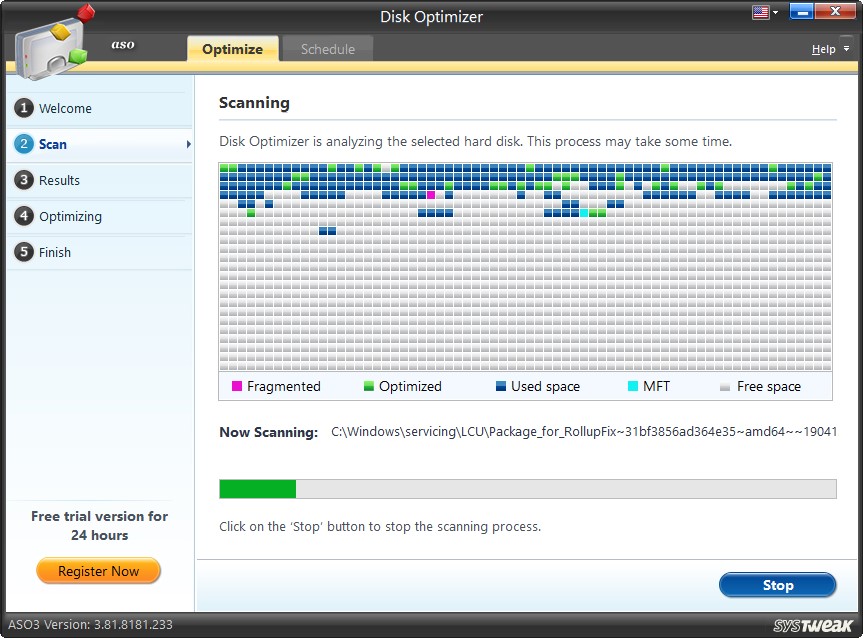Image resolution: width=864 pixels, height=639 pixels.
Task: Click the Disk Optimizer camera logo
Action: [52, 42]
